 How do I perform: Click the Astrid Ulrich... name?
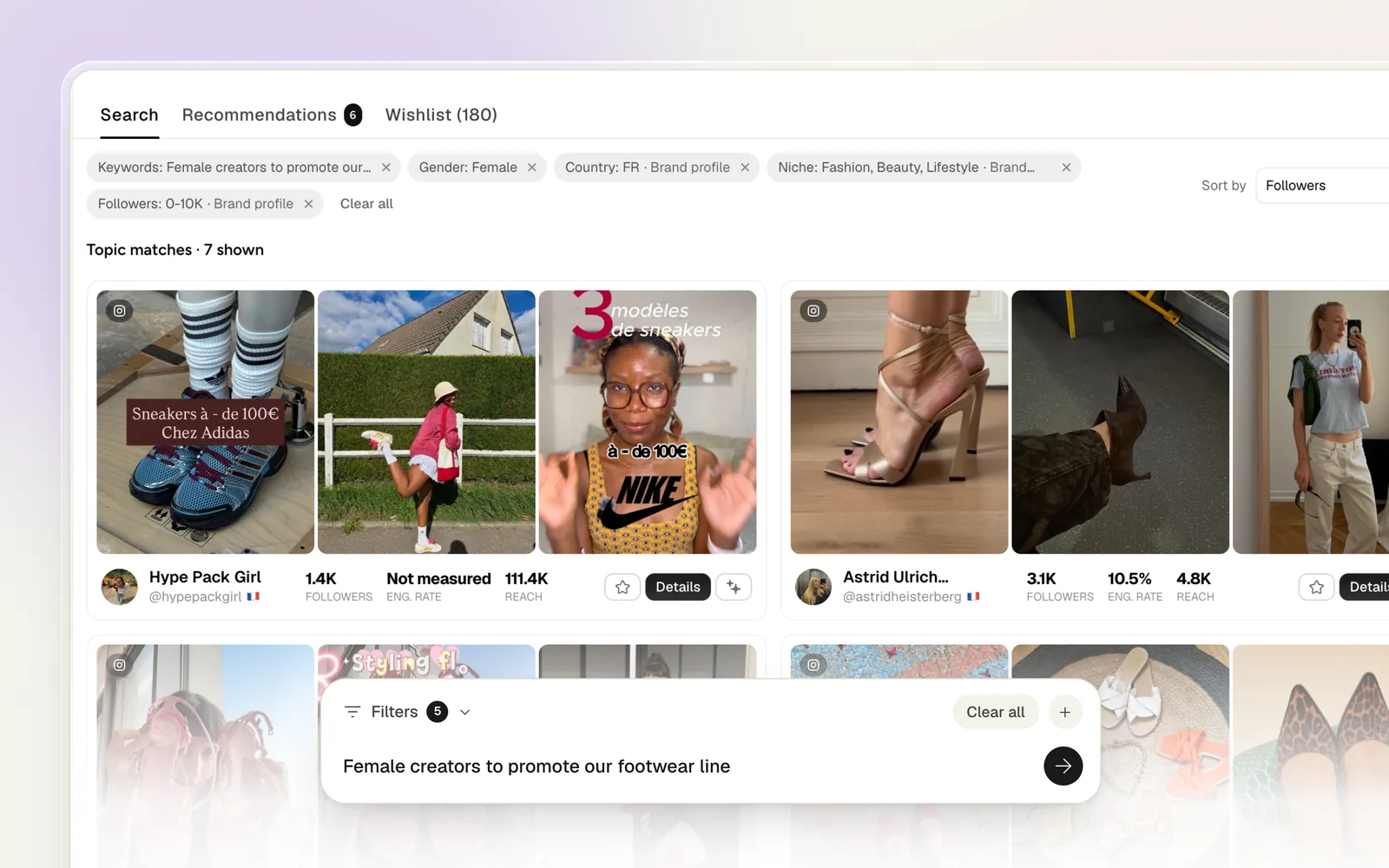[x=896, y=577]
